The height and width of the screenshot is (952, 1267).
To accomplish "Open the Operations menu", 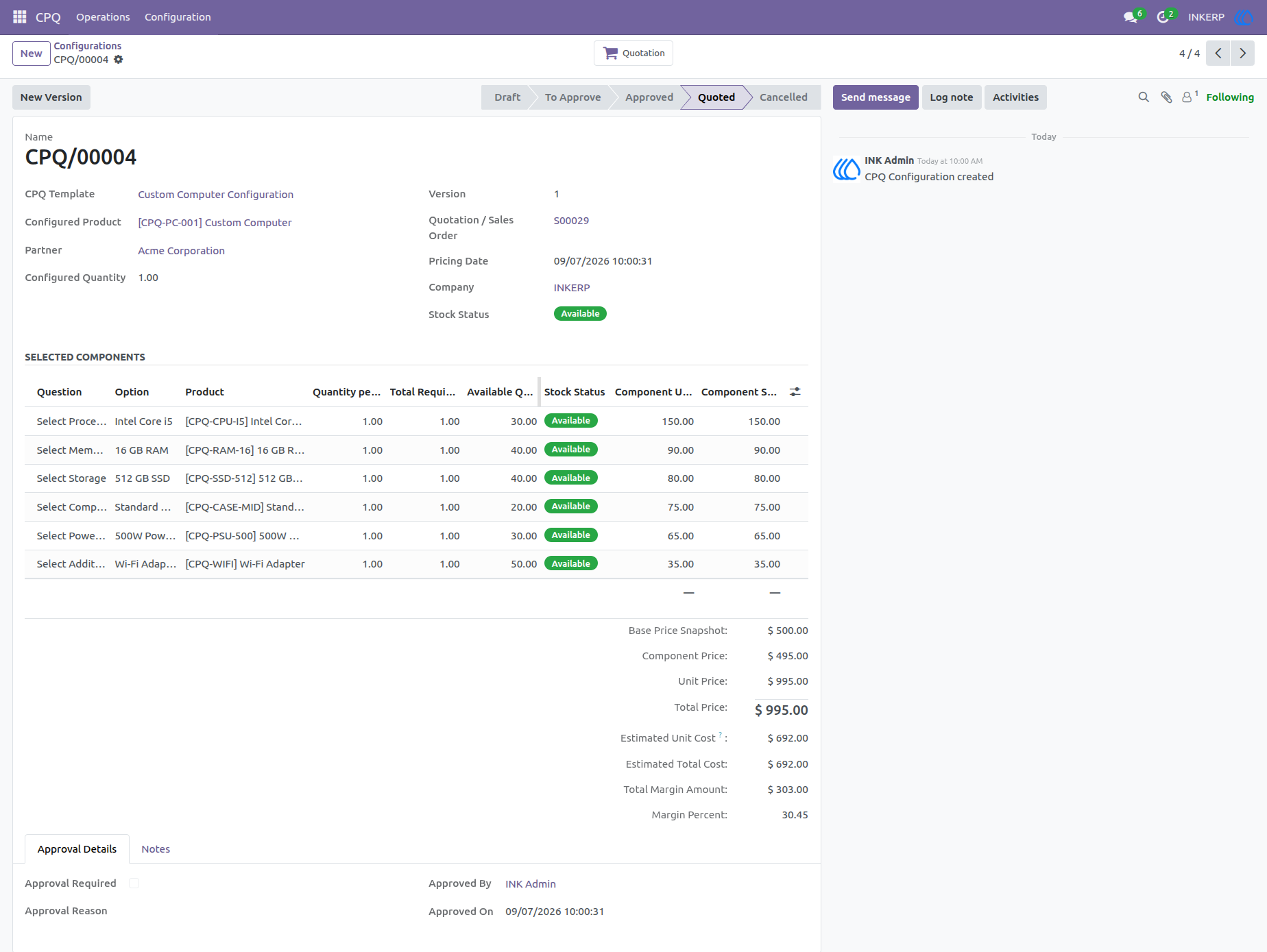I will [103, 17].
